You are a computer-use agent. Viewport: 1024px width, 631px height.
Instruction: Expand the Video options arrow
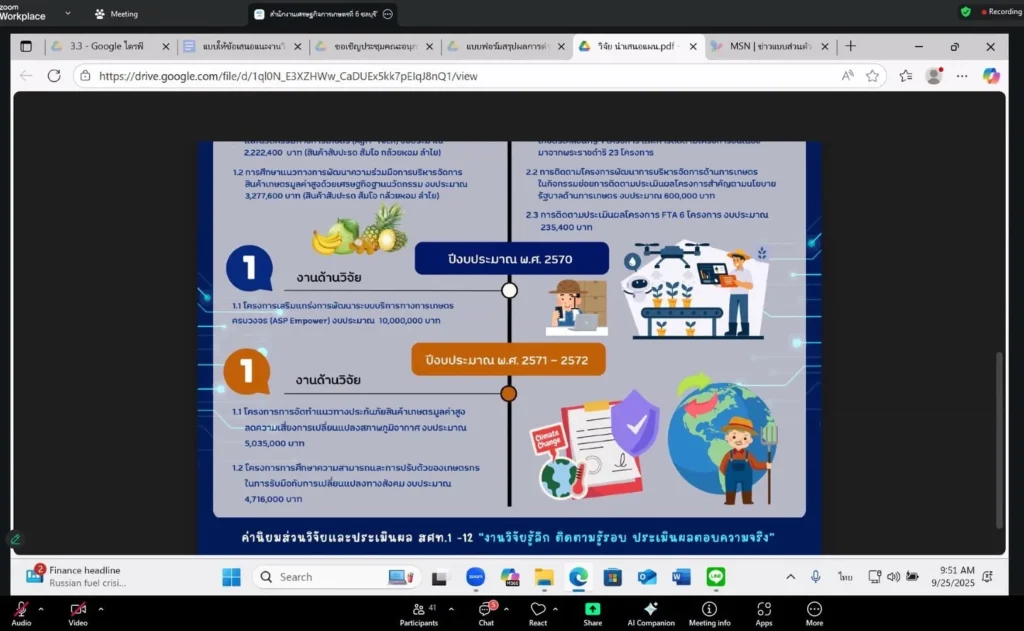click(x=100, y=608)
